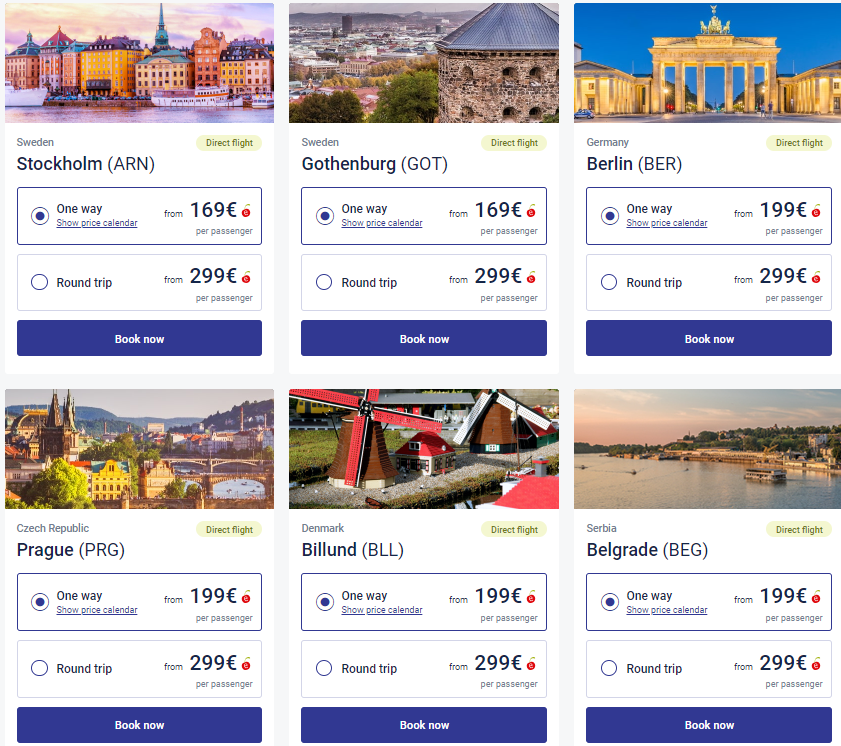Show price calendar for Belgrade flight
The width and height of the screenshot is (841, 746).
(667, 610)
